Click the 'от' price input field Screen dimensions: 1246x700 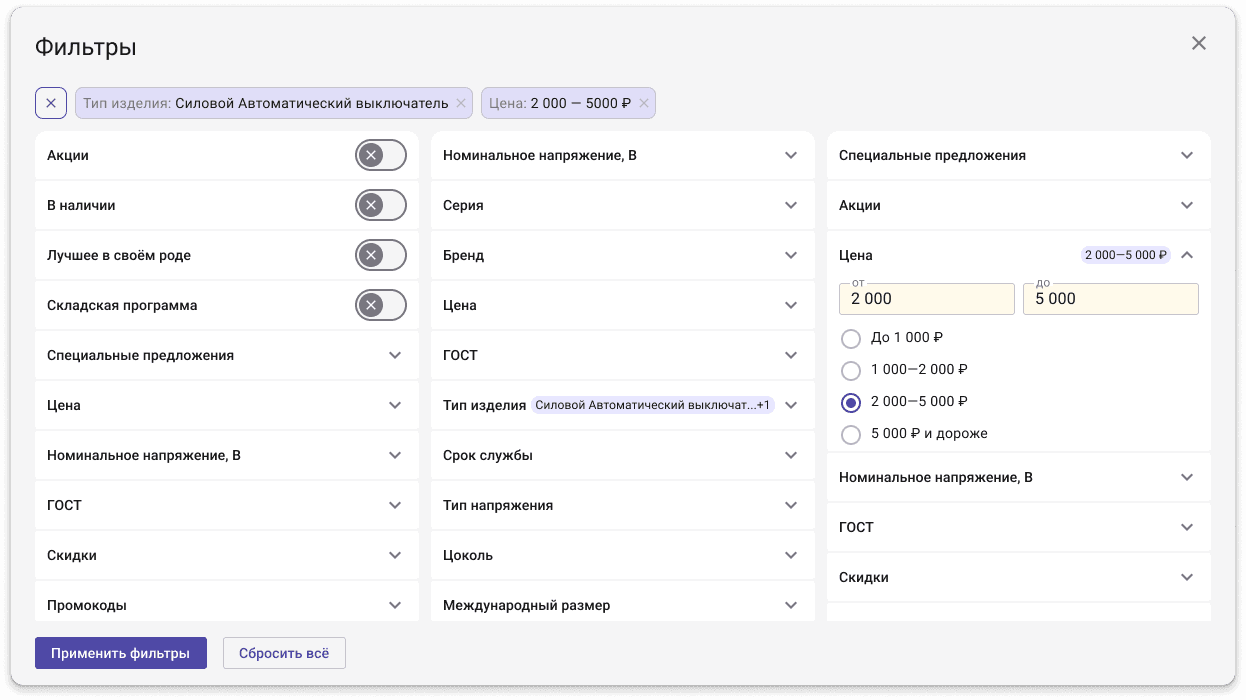(x=927, y=299)
